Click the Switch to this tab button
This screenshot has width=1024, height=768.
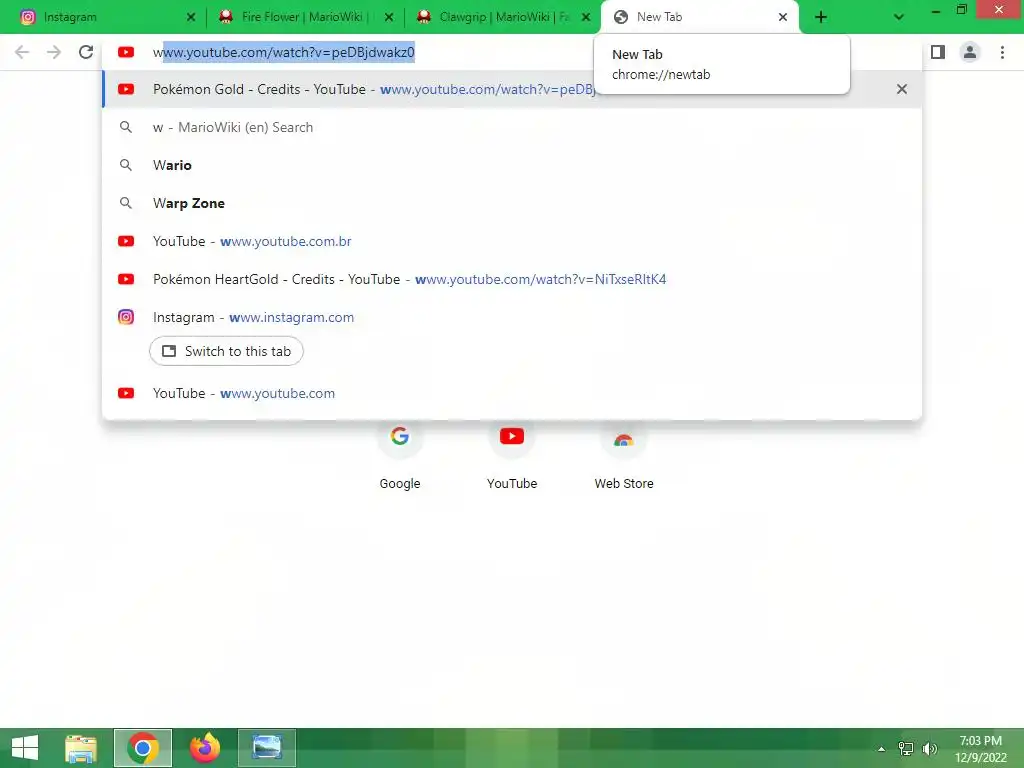(226, 351)
